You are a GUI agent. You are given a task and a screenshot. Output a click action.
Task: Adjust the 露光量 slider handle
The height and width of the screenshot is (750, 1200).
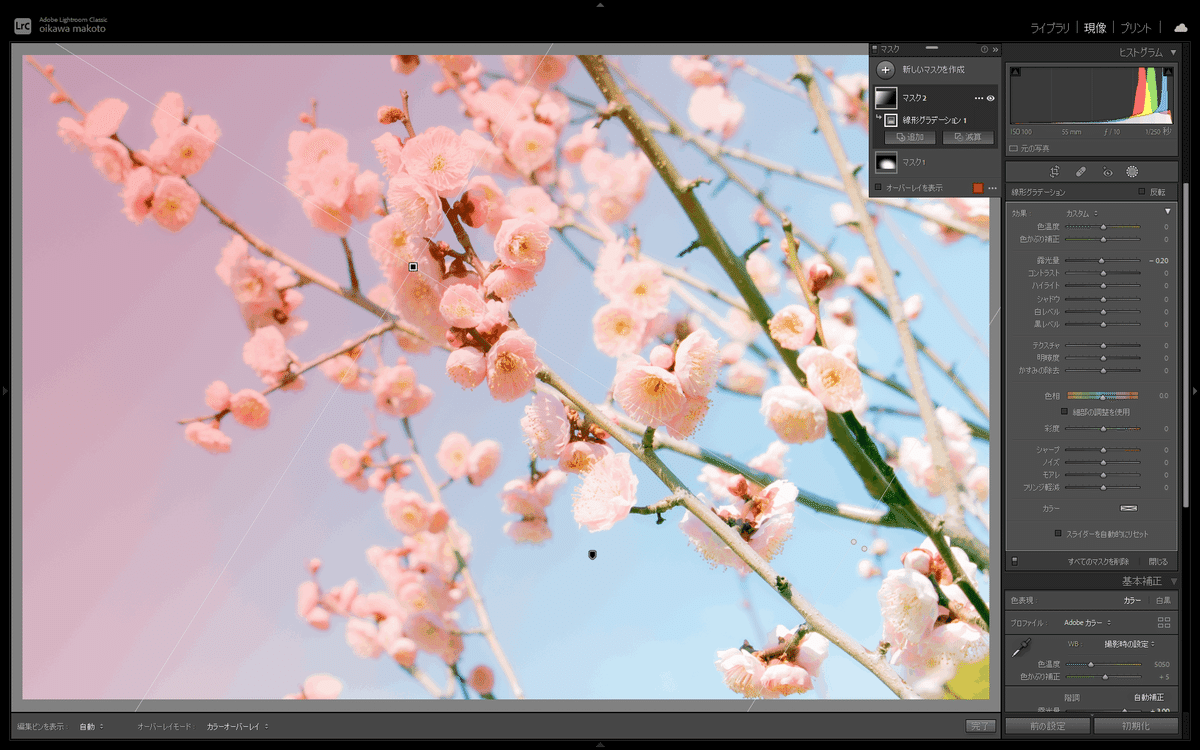point(1101,260)
